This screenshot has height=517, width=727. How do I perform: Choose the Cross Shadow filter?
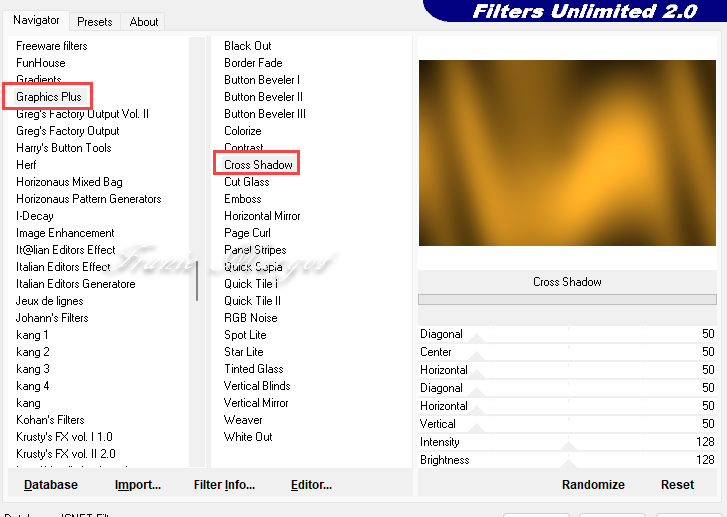pyautogui.click(x=258, y=165)
